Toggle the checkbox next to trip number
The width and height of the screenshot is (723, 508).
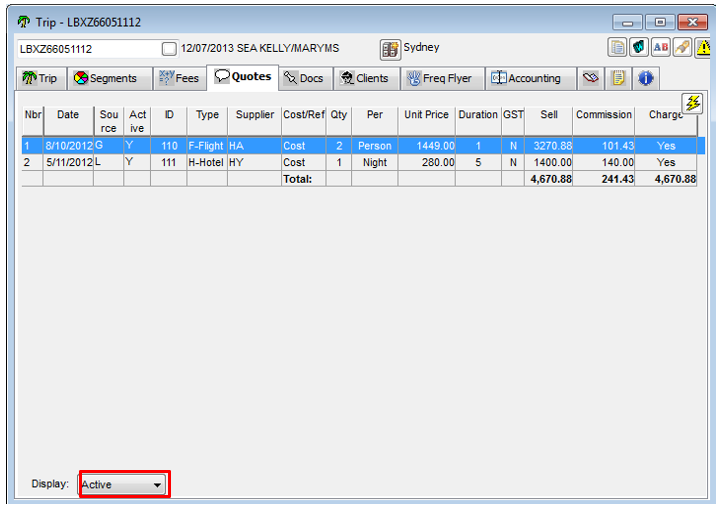point(169,49)
